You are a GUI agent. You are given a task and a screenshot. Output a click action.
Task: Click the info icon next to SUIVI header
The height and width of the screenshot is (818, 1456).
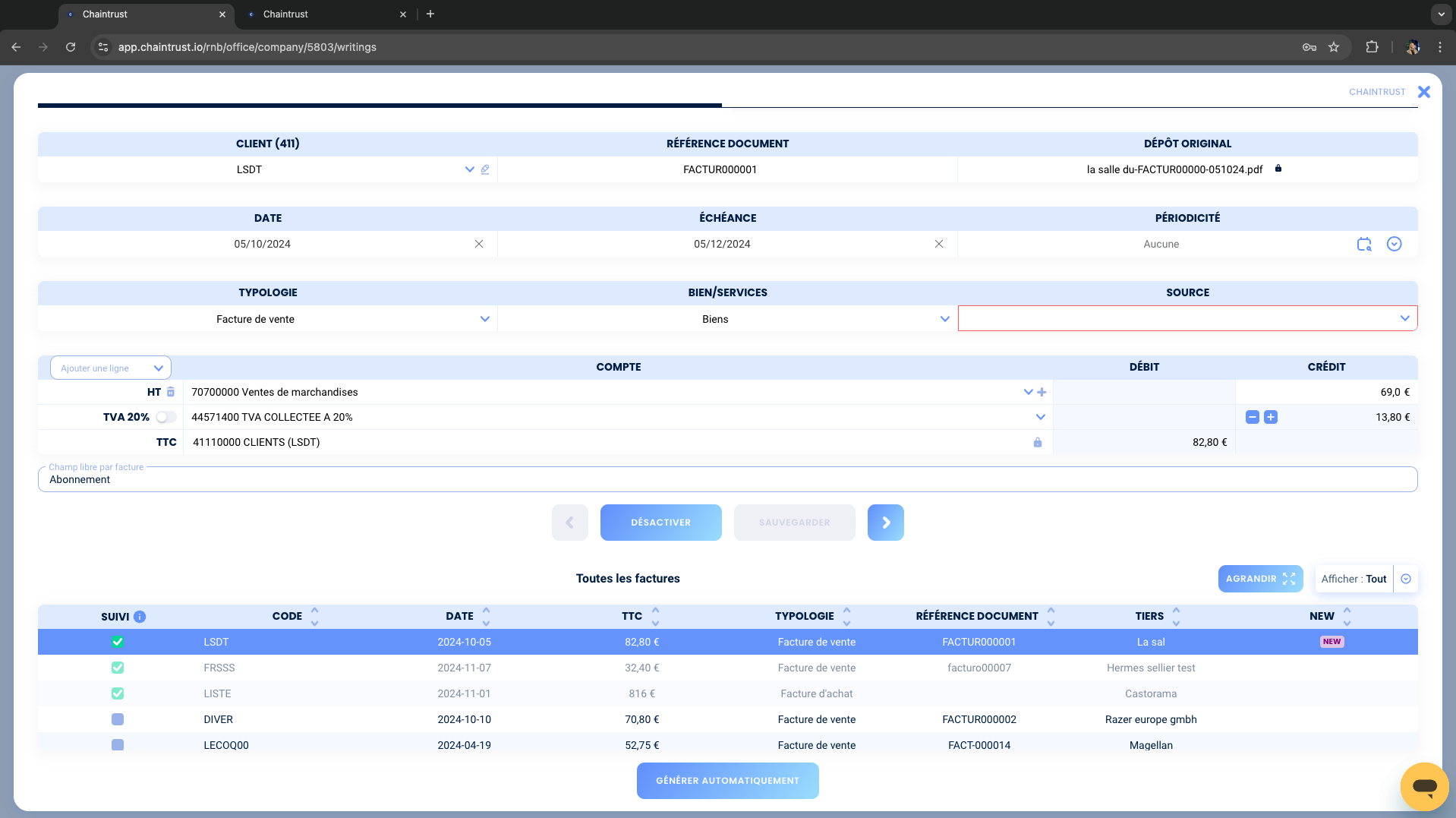click(140, 617)
